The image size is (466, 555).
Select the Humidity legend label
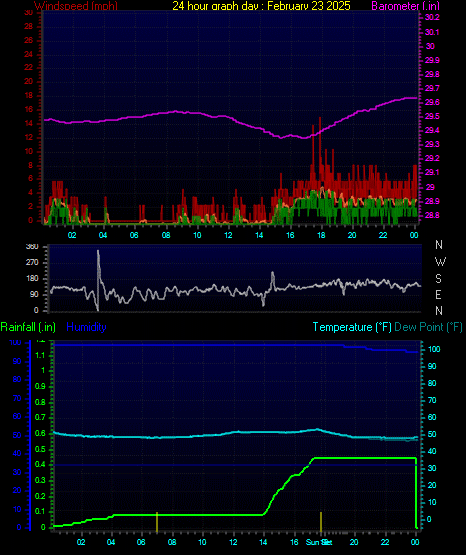point(86,327)
